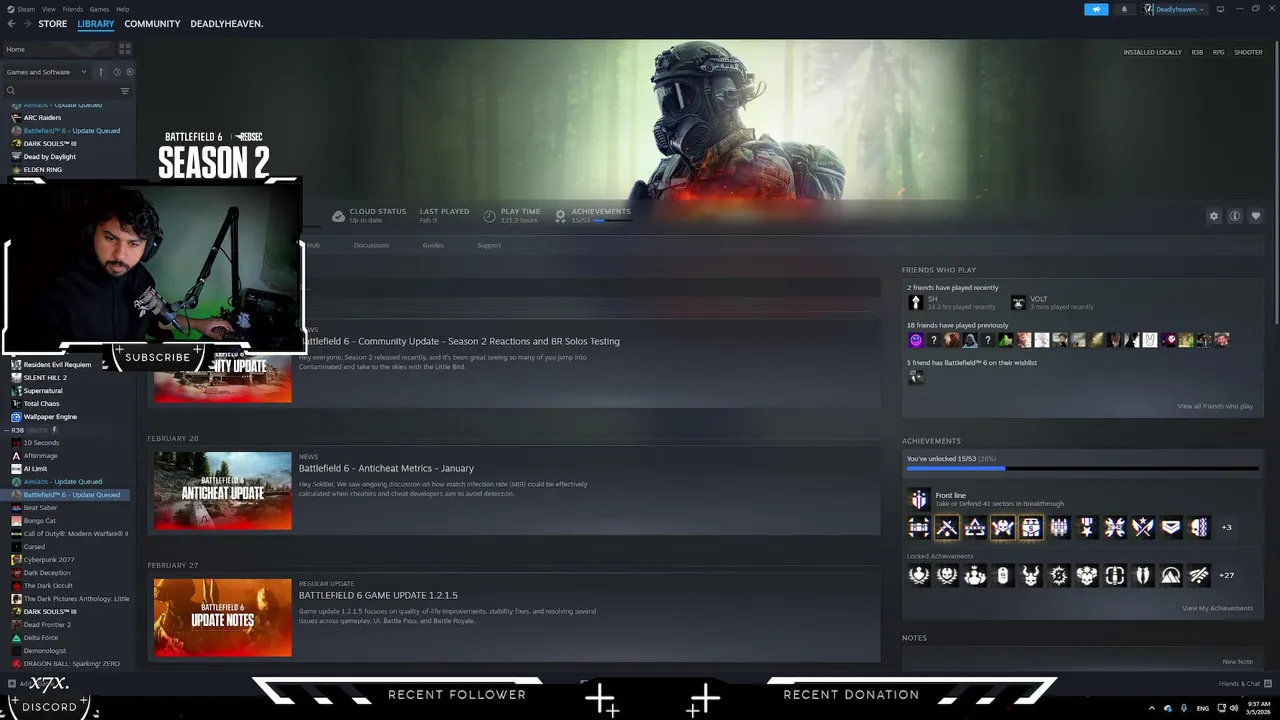The image size is (1280, 720).
Task: Open the Help menu
Action: tap(122, 9)
